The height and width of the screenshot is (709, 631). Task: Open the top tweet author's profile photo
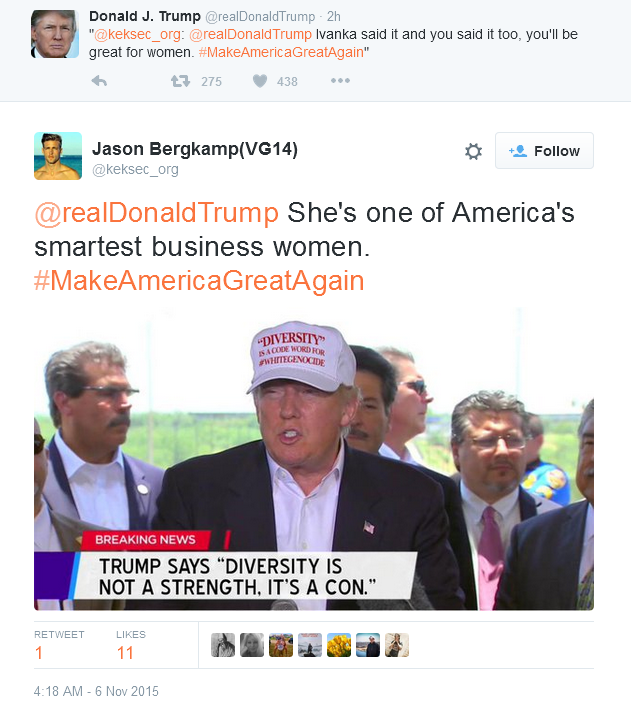click(55, 34)
